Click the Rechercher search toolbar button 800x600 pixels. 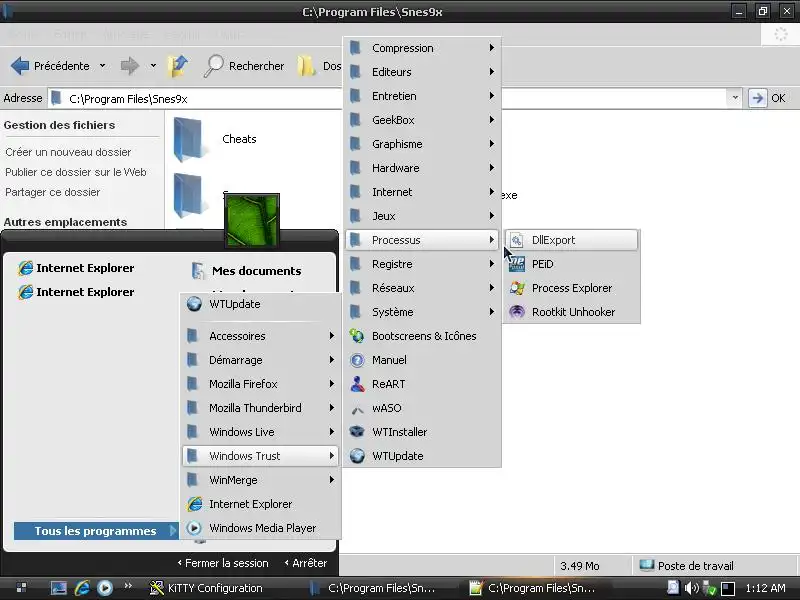[244, 66]
